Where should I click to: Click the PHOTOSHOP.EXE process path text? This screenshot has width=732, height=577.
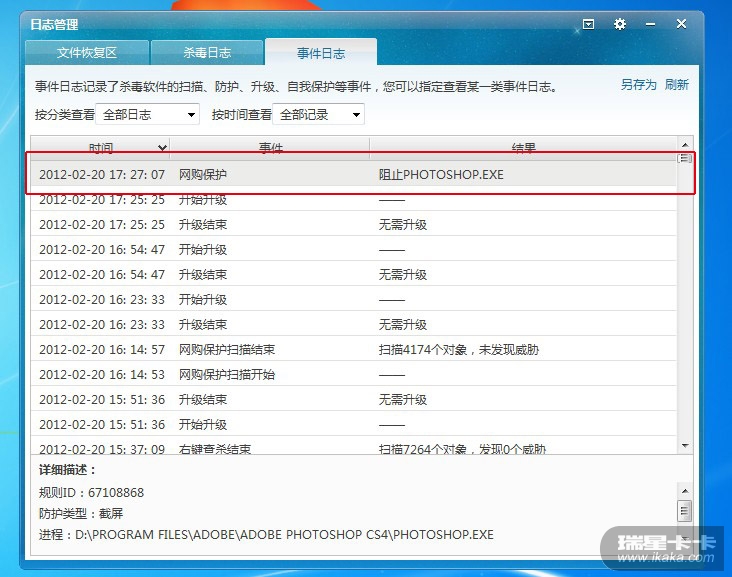[x=266, y=535]
